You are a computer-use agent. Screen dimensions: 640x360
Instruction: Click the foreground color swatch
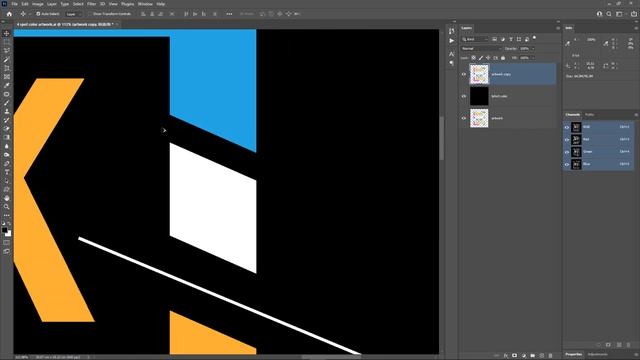pos(4,230)
